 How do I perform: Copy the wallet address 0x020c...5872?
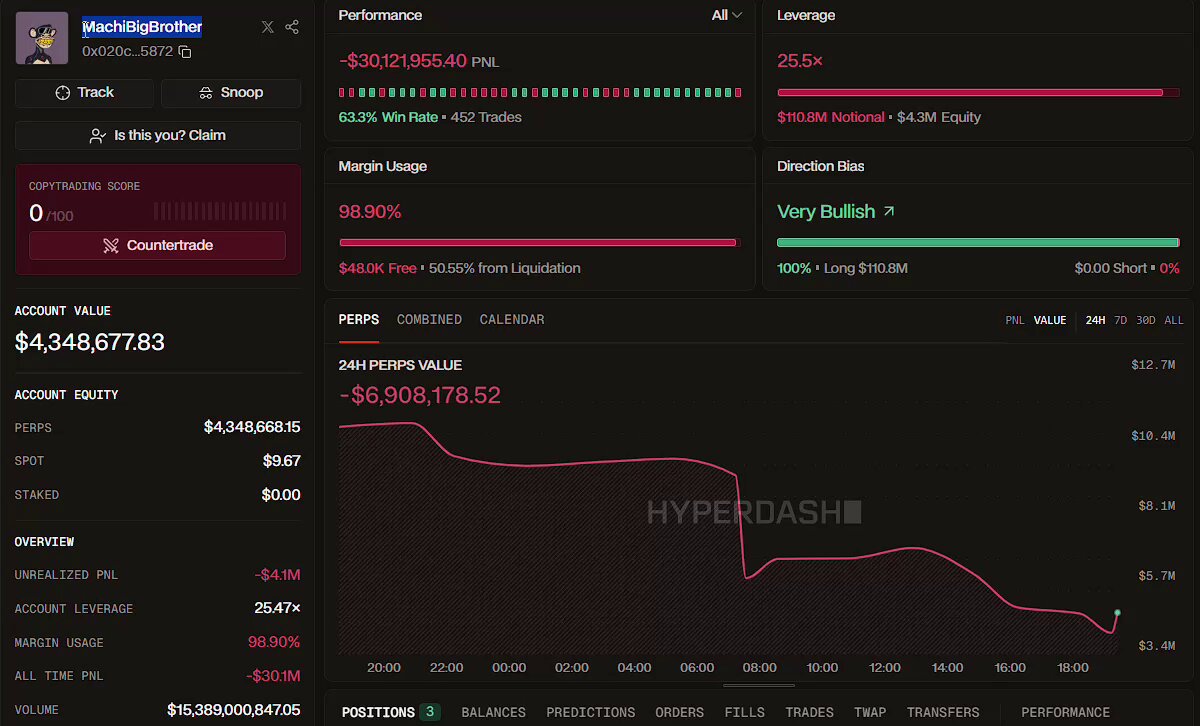click(x=185, y=51)
